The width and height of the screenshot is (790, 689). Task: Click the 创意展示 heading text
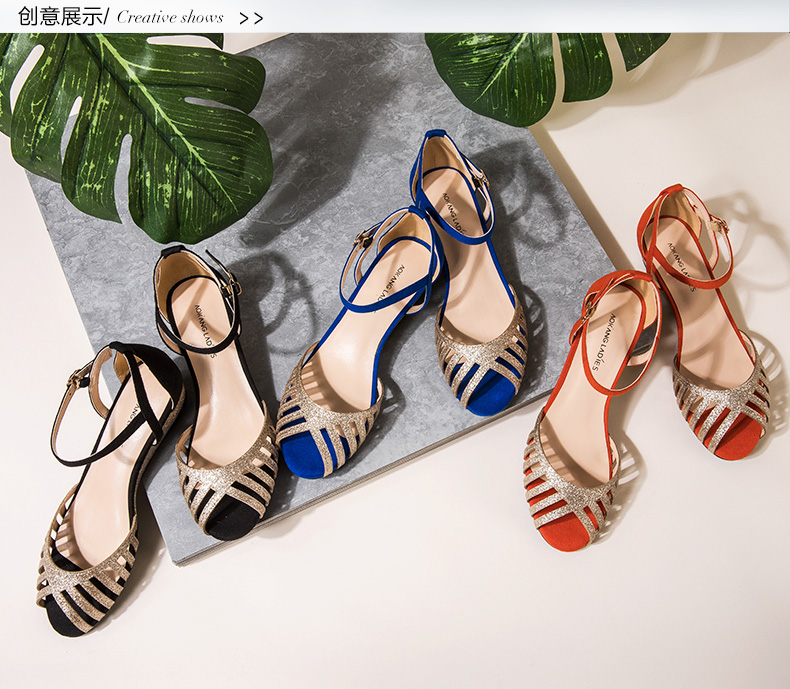click(60, 17)
